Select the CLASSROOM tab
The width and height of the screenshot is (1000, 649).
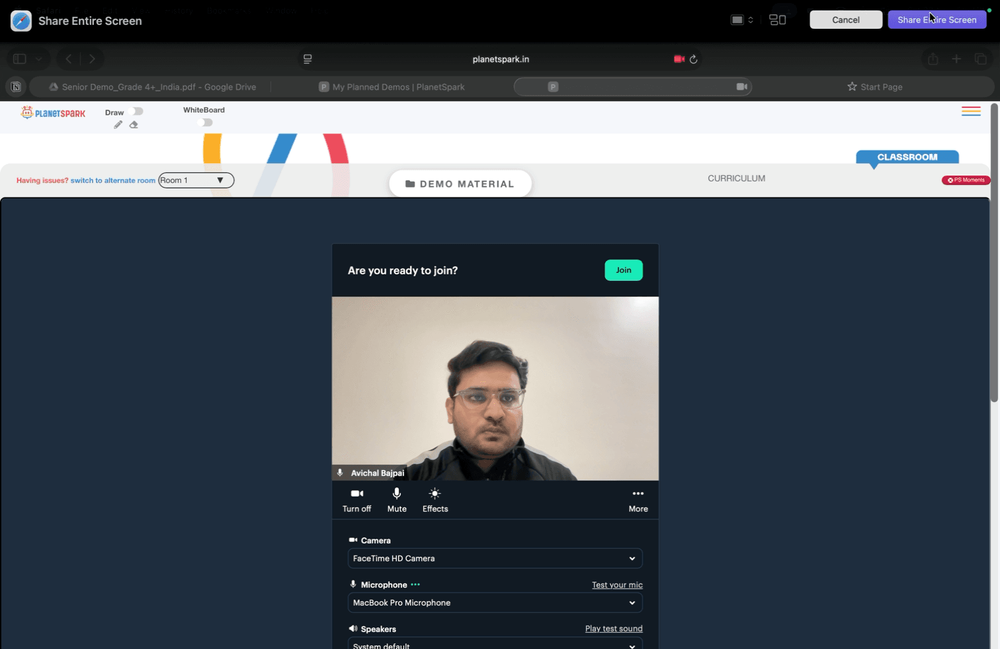pos(907,157)
